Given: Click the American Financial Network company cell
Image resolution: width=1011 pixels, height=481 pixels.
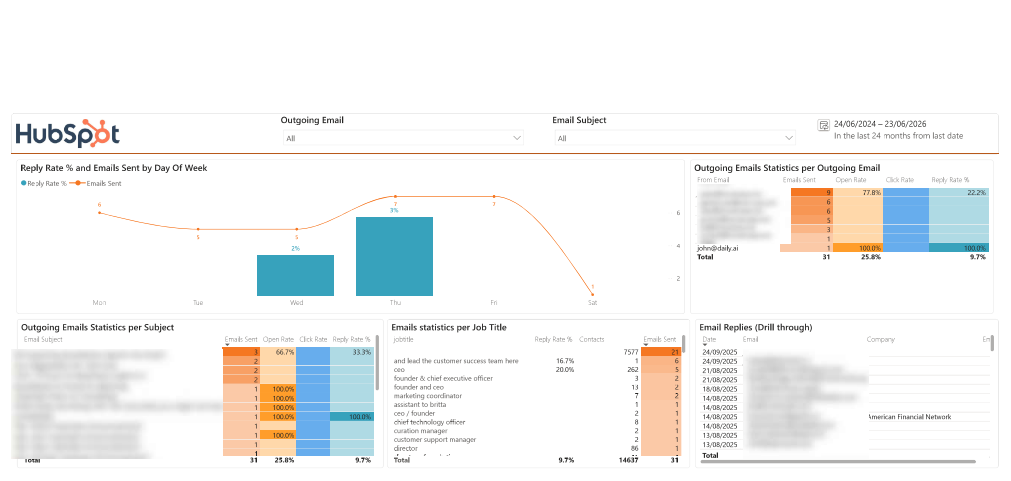Looking at the screenshot, I should click(909, 417).
